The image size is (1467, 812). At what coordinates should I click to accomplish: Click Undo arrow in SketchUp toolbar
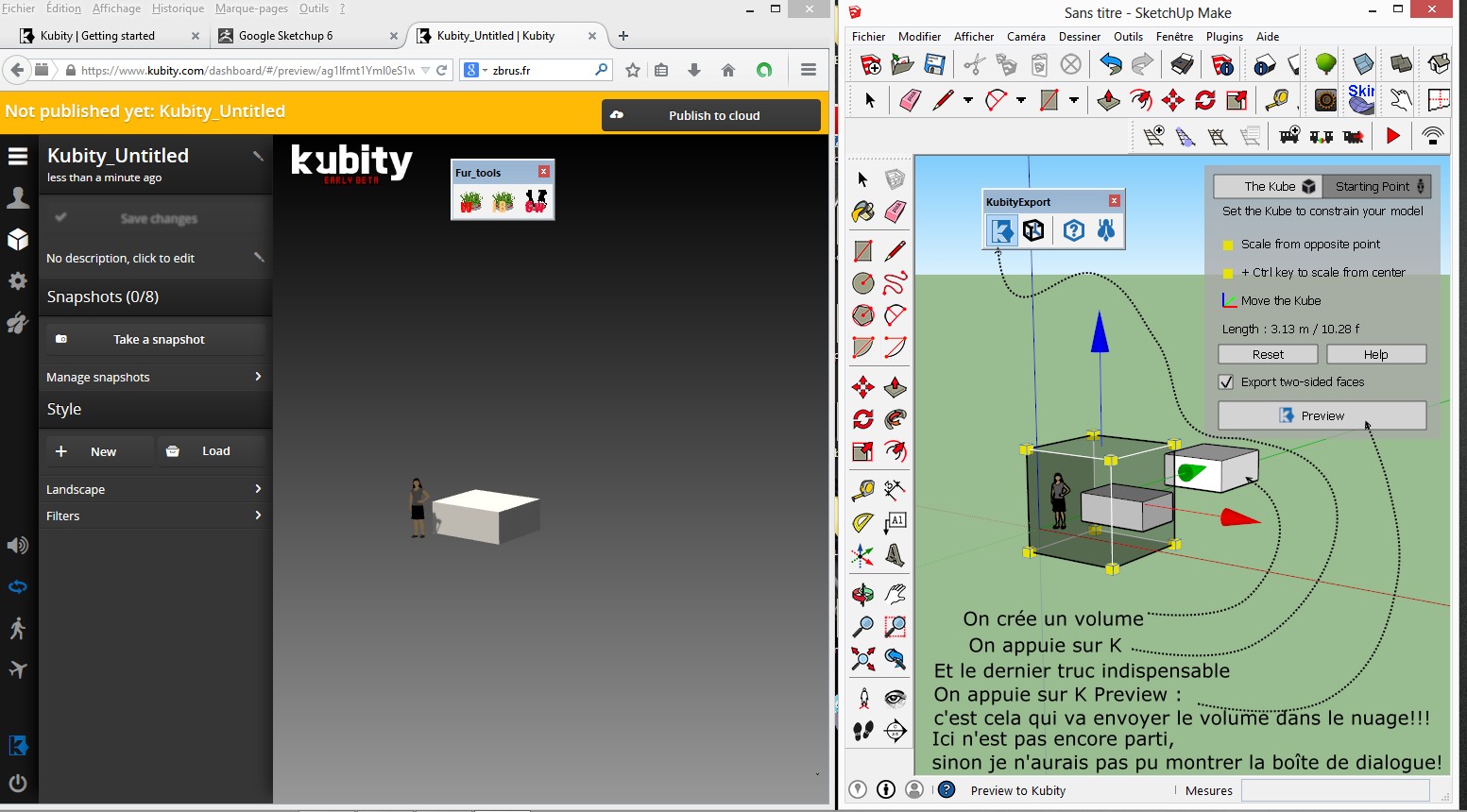(x=1111, y=64)
